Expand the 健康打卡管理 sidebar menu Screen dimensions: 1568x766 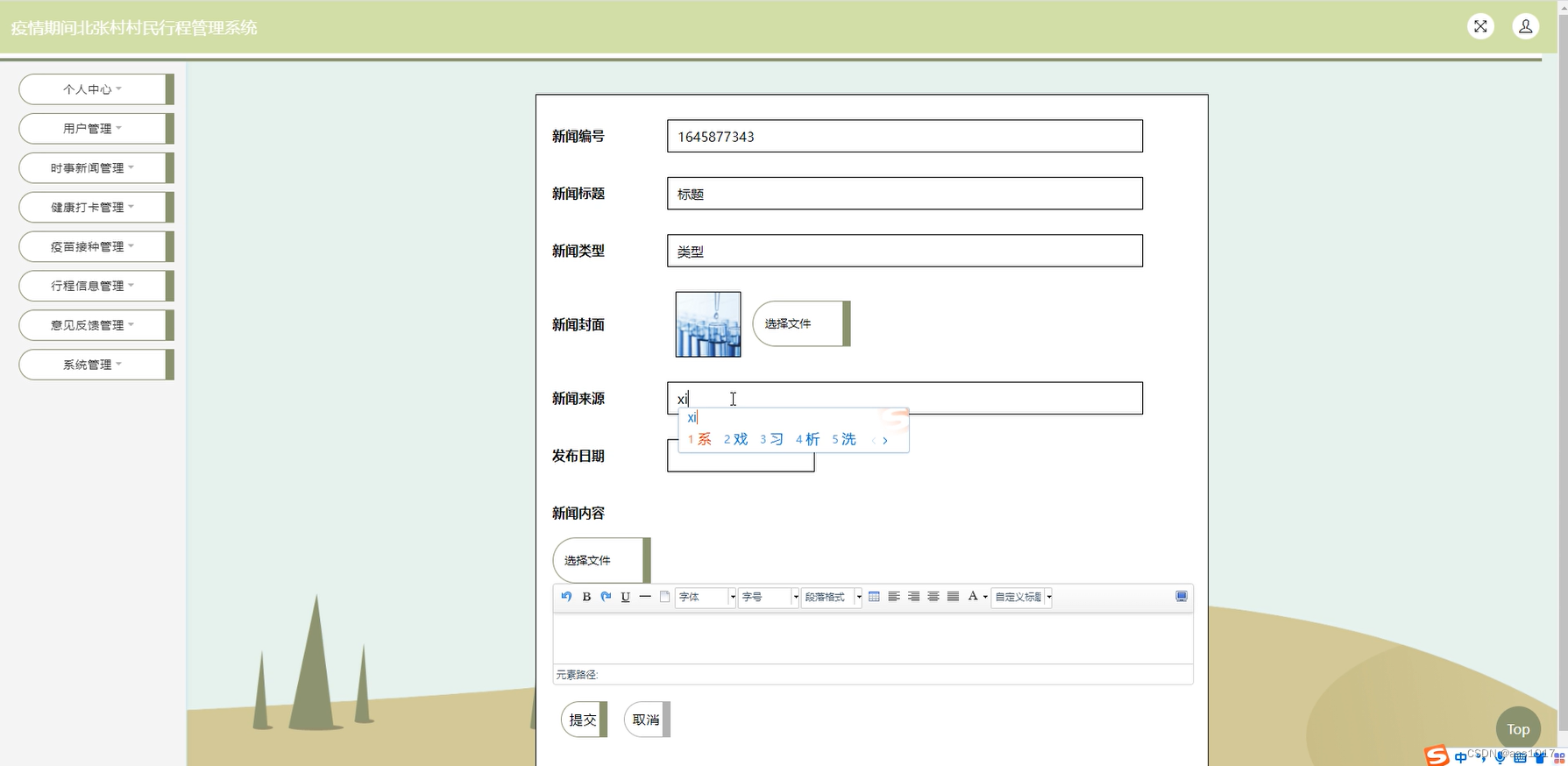(x=96, y=208)
